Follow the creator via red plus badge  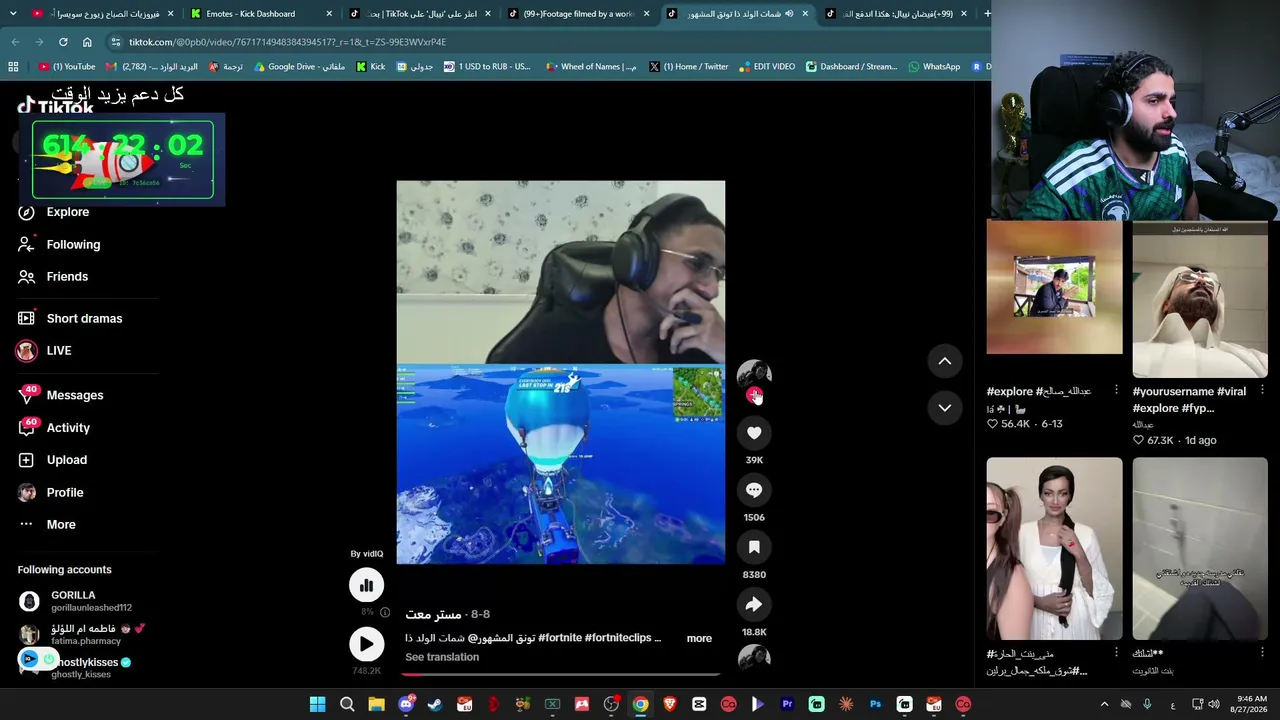tap(754, 395)
